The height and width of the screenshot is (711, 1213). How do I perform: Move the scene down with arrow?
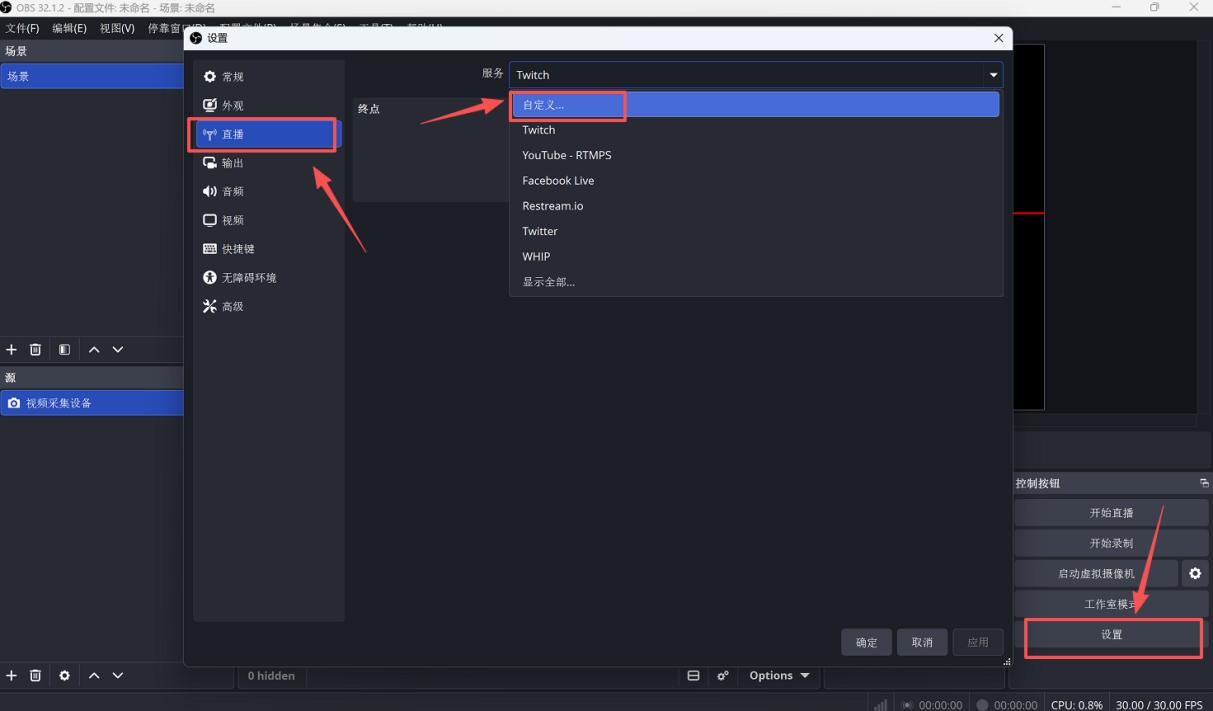[x=118, y=350]
